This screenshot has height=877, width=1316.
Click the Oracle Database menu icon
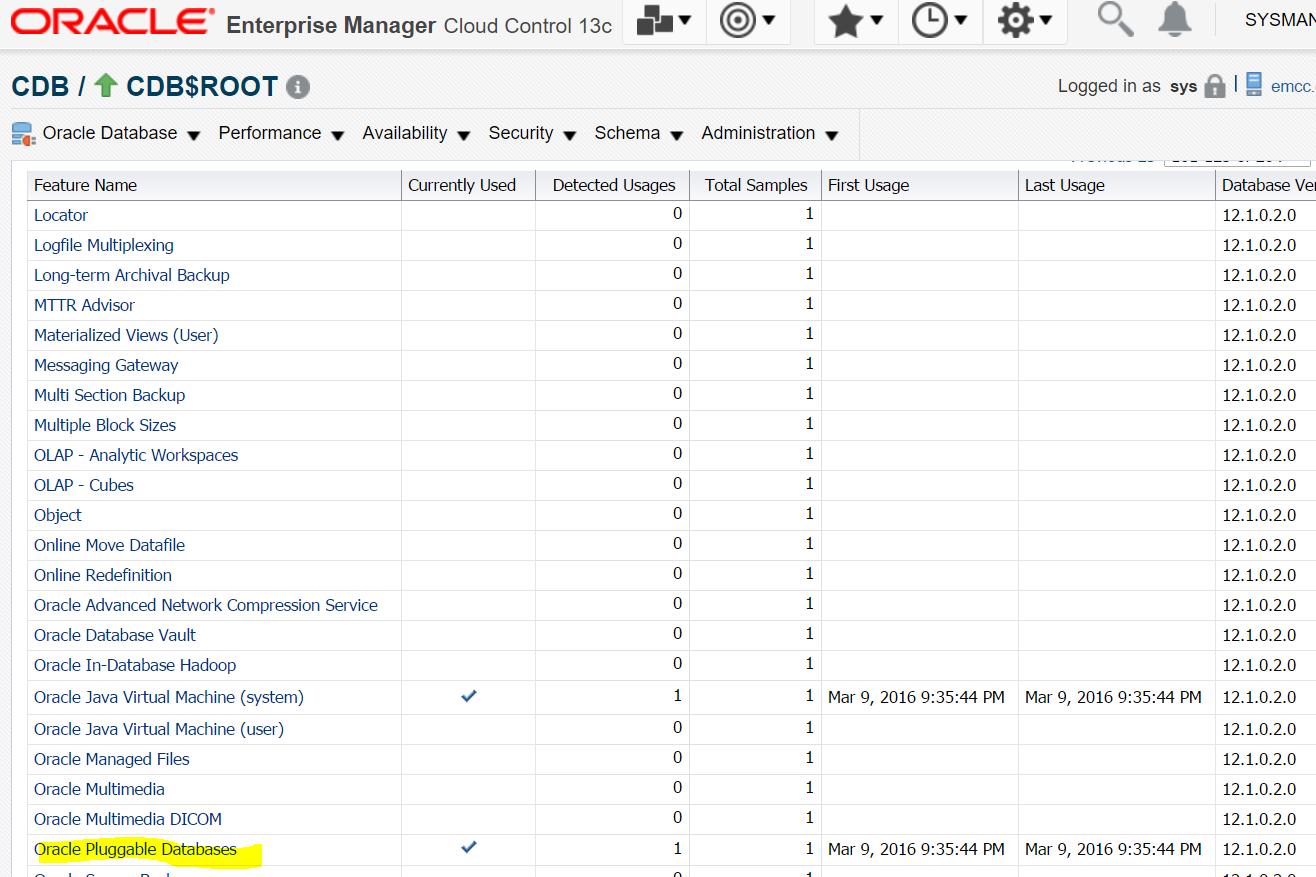23,133
